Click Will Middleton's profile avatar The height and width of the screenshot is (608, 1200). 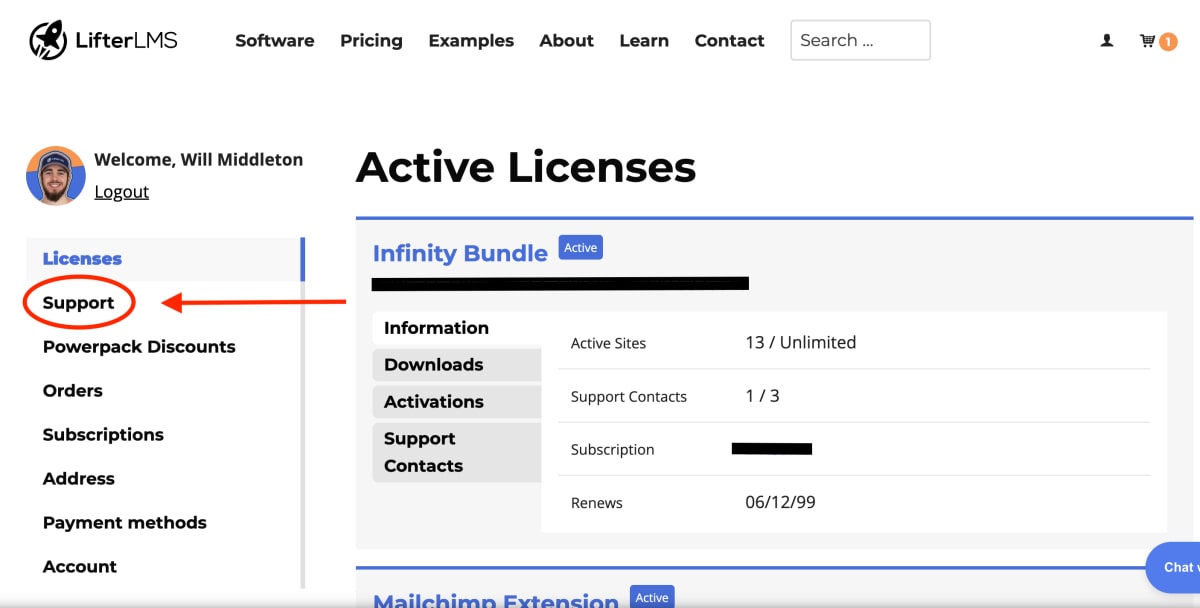click(x=56, y=175)
